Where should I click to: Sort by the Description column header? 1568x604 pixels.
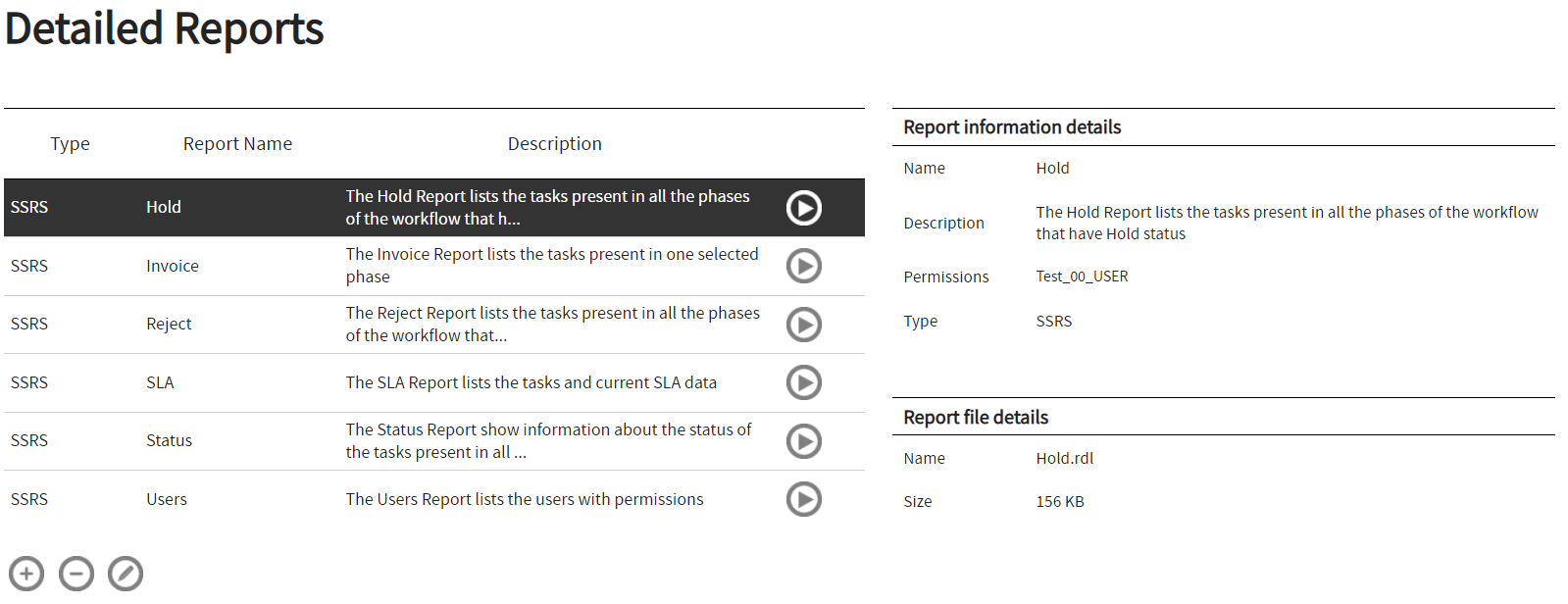click(555, 143)
